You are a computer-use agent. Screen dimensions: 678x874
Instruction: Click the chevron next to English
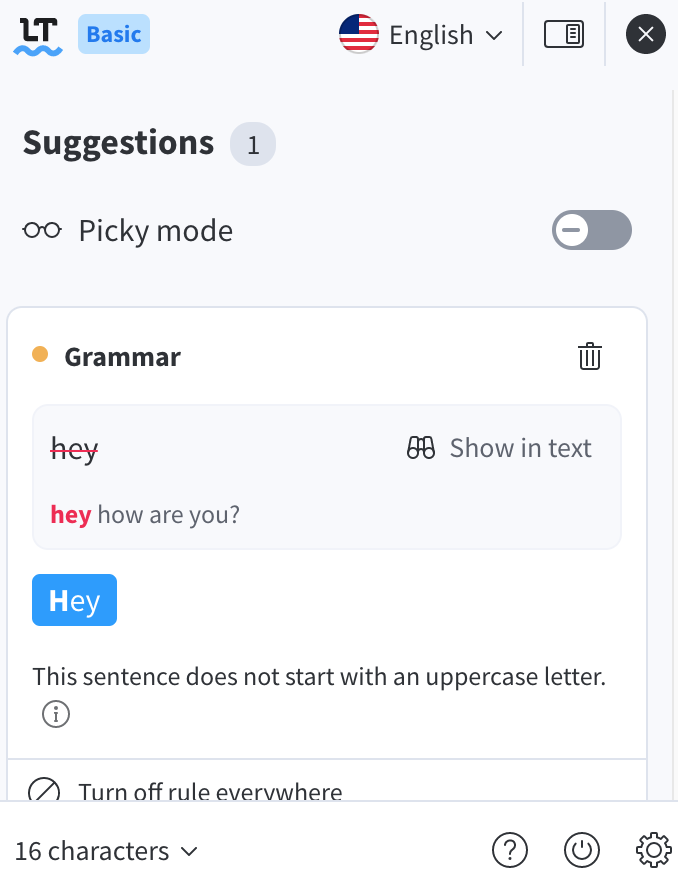[x=495, y=36]
